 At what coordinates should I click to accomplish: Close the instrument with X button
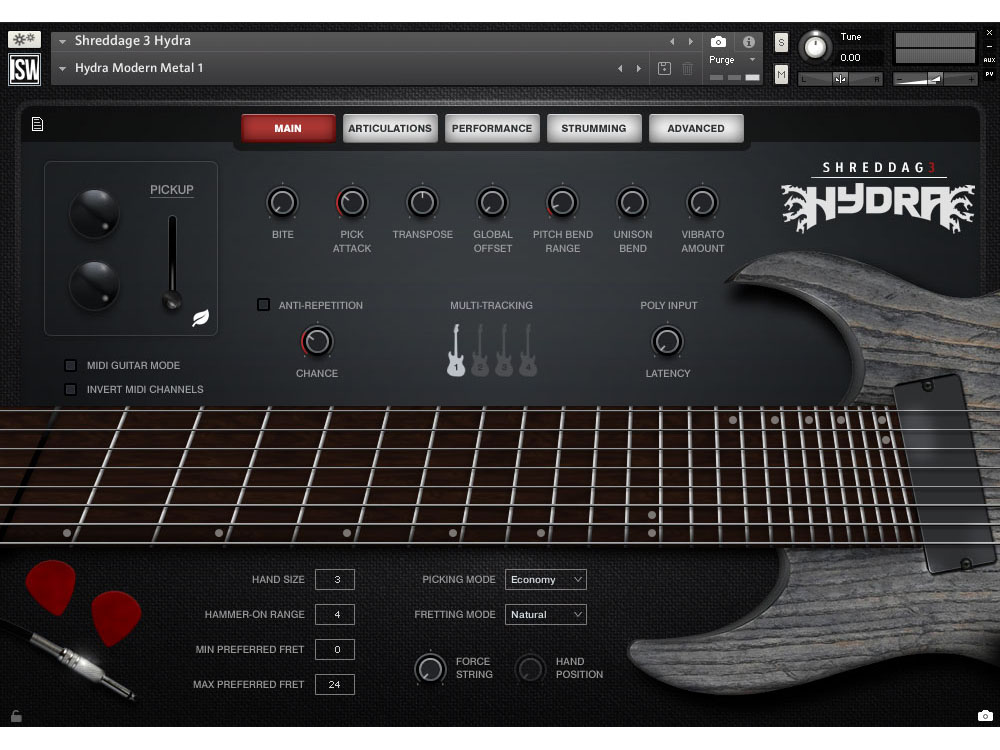[x=989, y=33]
